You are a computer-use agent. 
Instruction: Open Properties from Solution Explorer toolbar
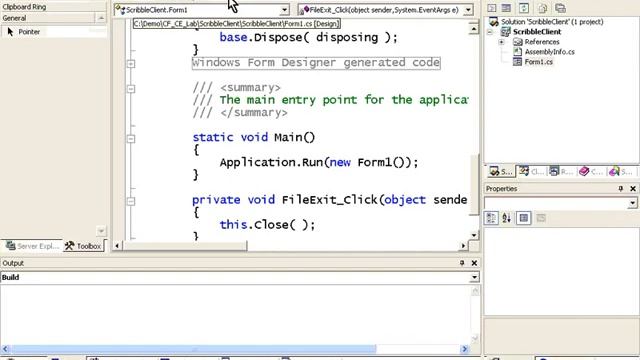(x=560, y=8)
